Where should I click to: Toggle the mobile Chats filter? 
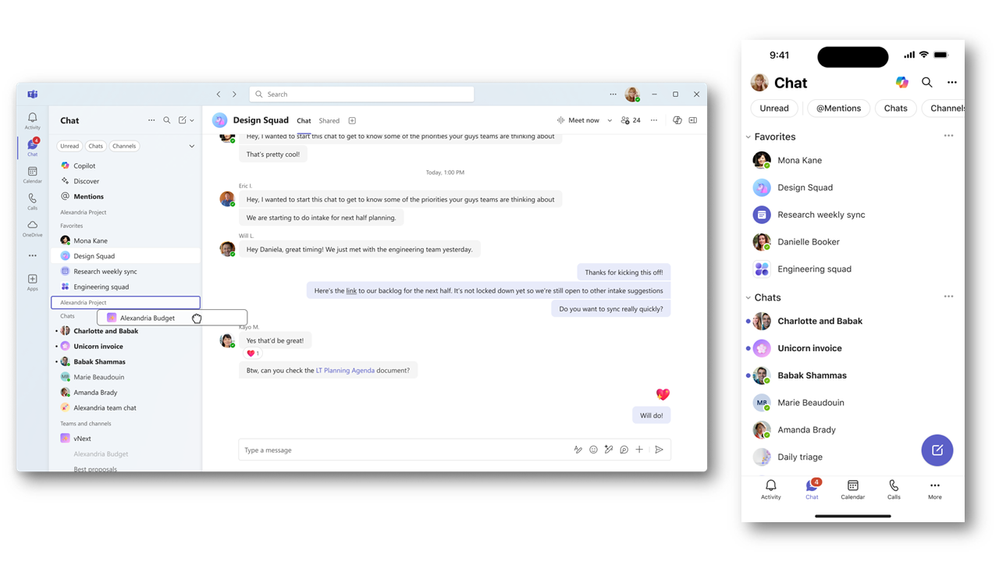coord(895,108)
